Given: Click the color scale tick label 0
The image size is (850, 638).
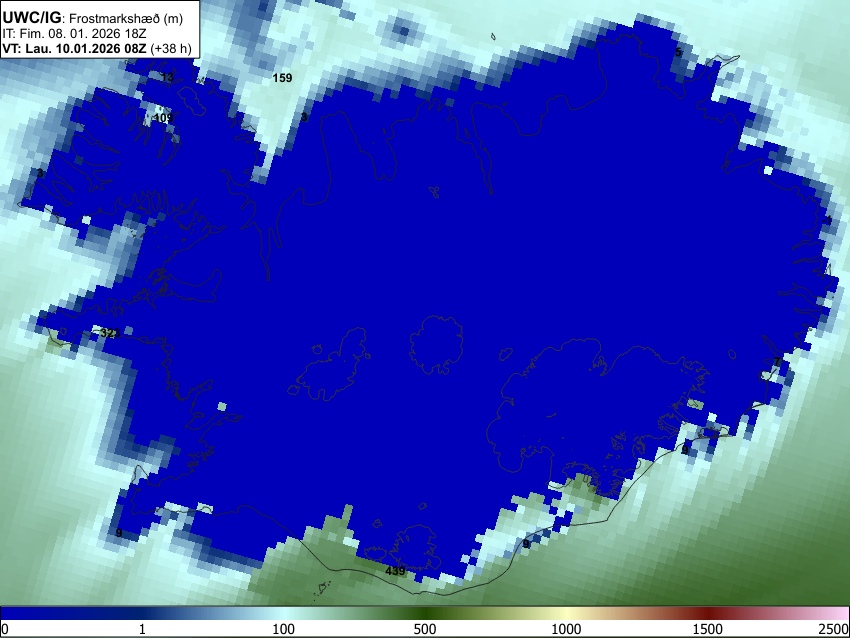Looking at the screenshot, I should [5, 629].
